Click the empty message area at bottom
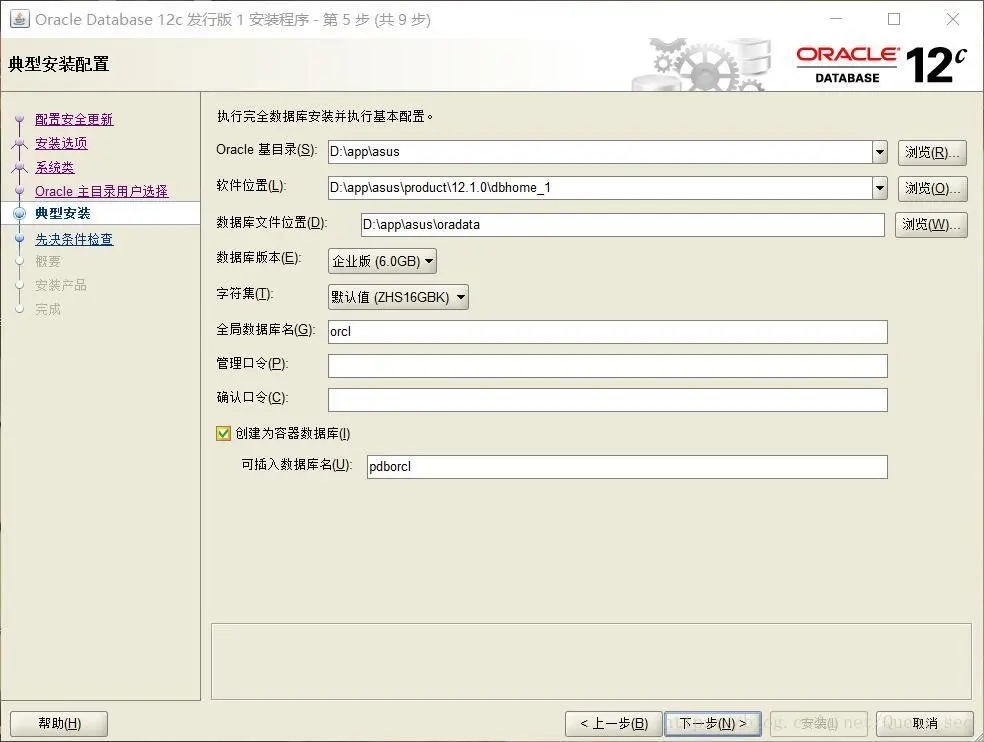The height and width of the screenshot is (742, 984). 591,662
